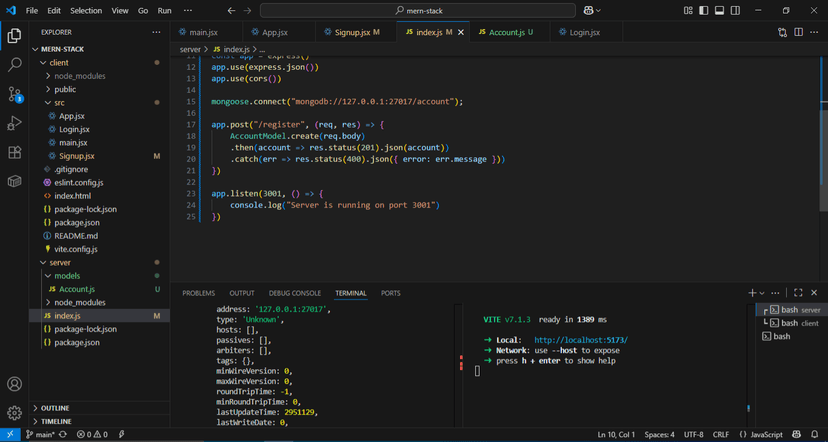
Task: Open the Search view in activity bar
Action: click(14, 65)
